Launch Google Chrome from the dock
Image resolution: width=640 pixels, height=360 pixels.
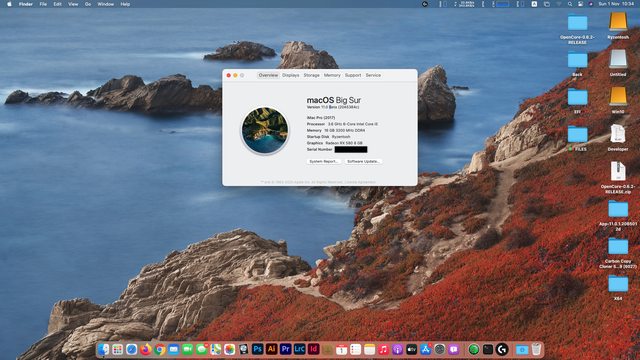tap(160, 349)
